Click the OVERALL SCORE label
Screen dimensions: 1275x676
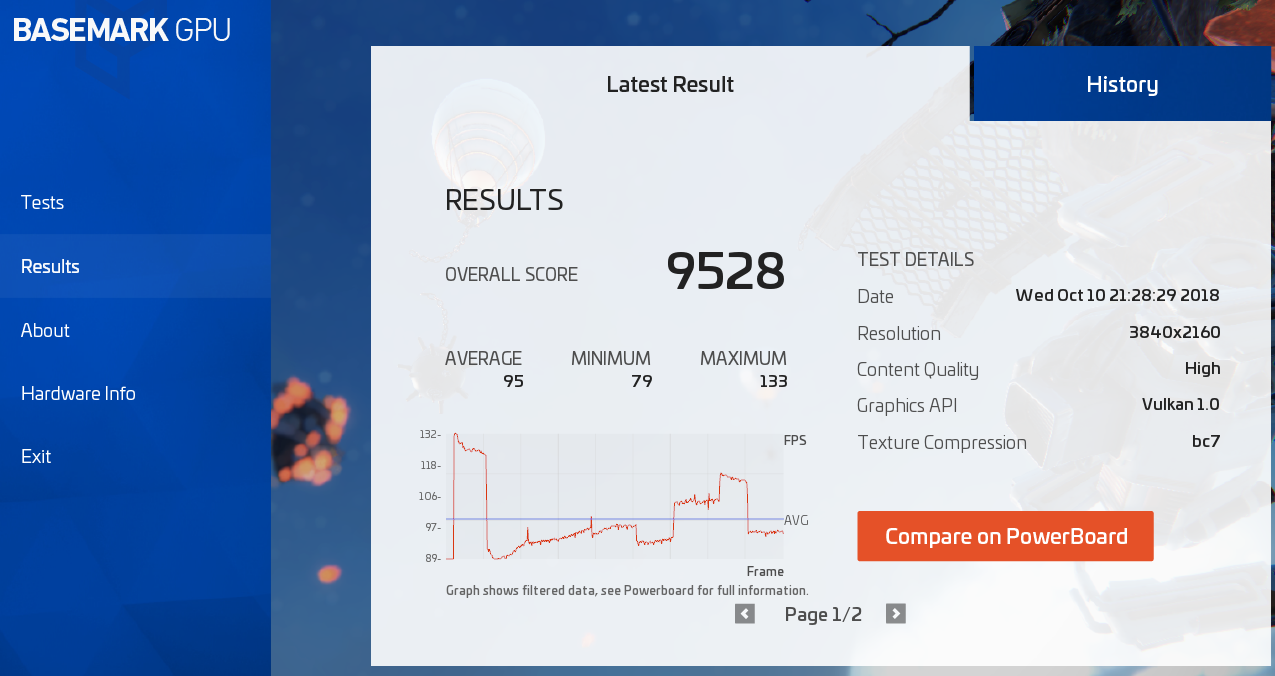pyautogui.click(x=511, y=274)
